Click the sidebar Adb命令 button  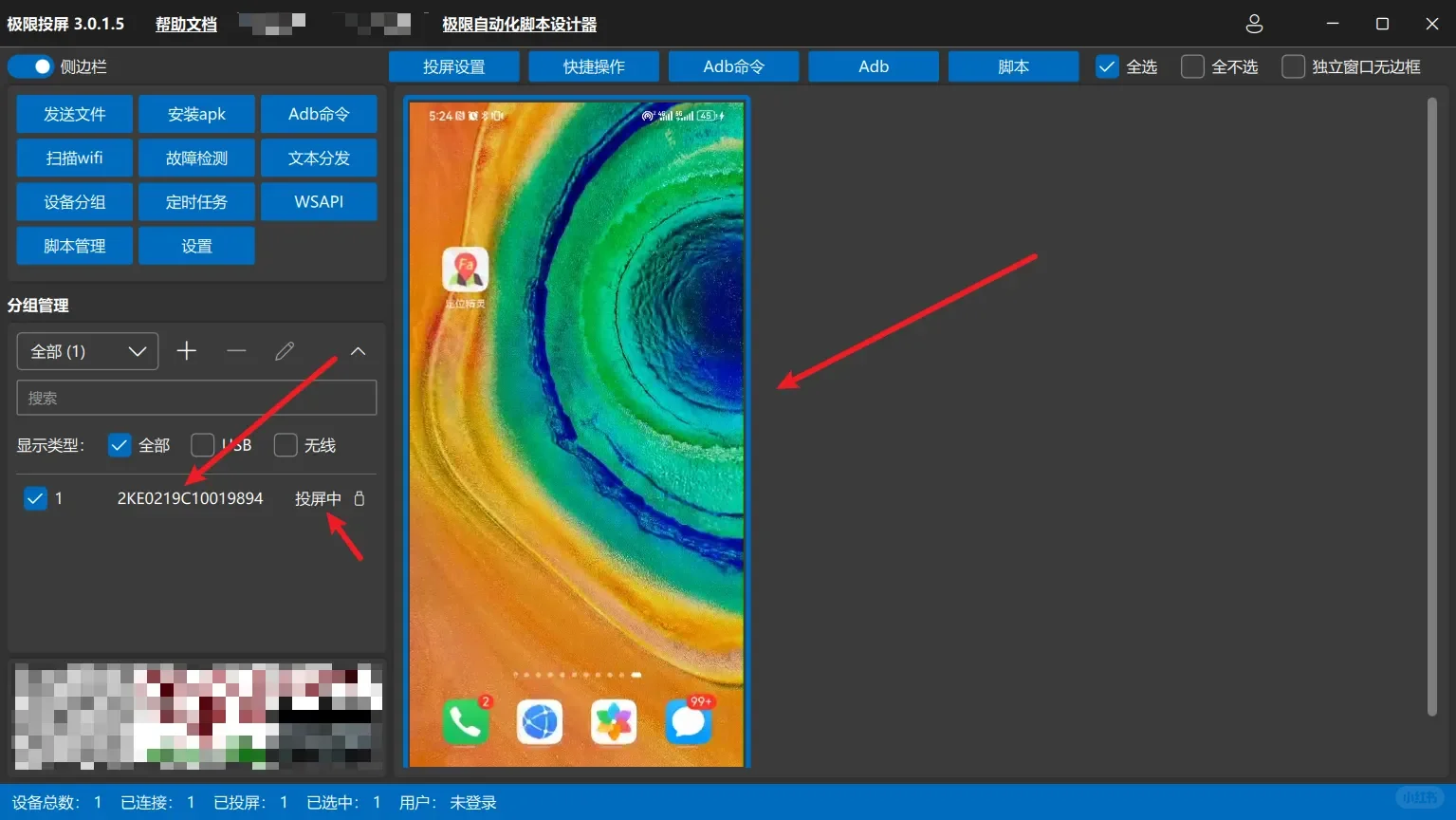[319, 114]
